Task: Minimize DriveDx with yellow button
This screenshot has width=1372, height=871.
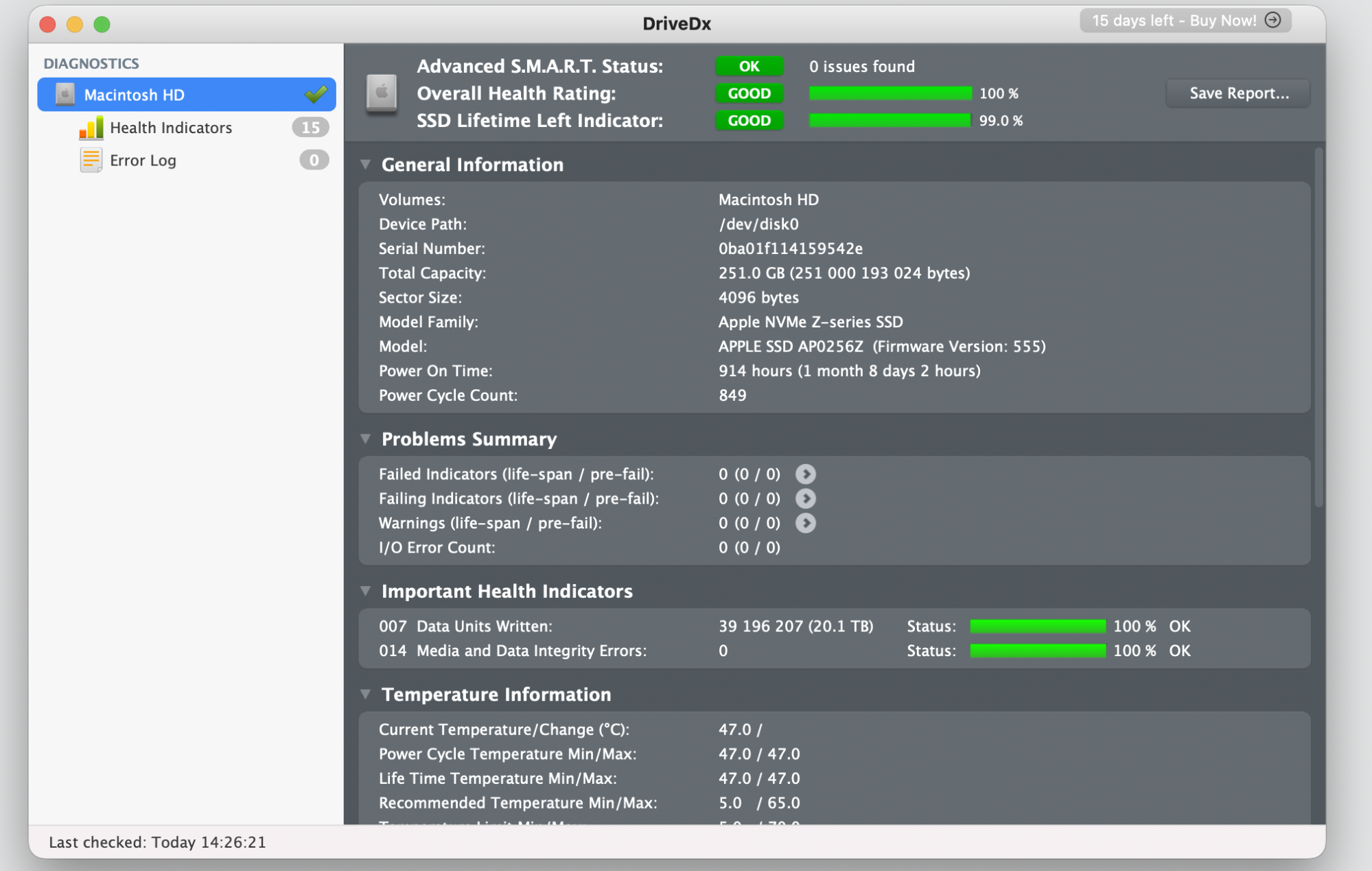Action: point(75,25)
